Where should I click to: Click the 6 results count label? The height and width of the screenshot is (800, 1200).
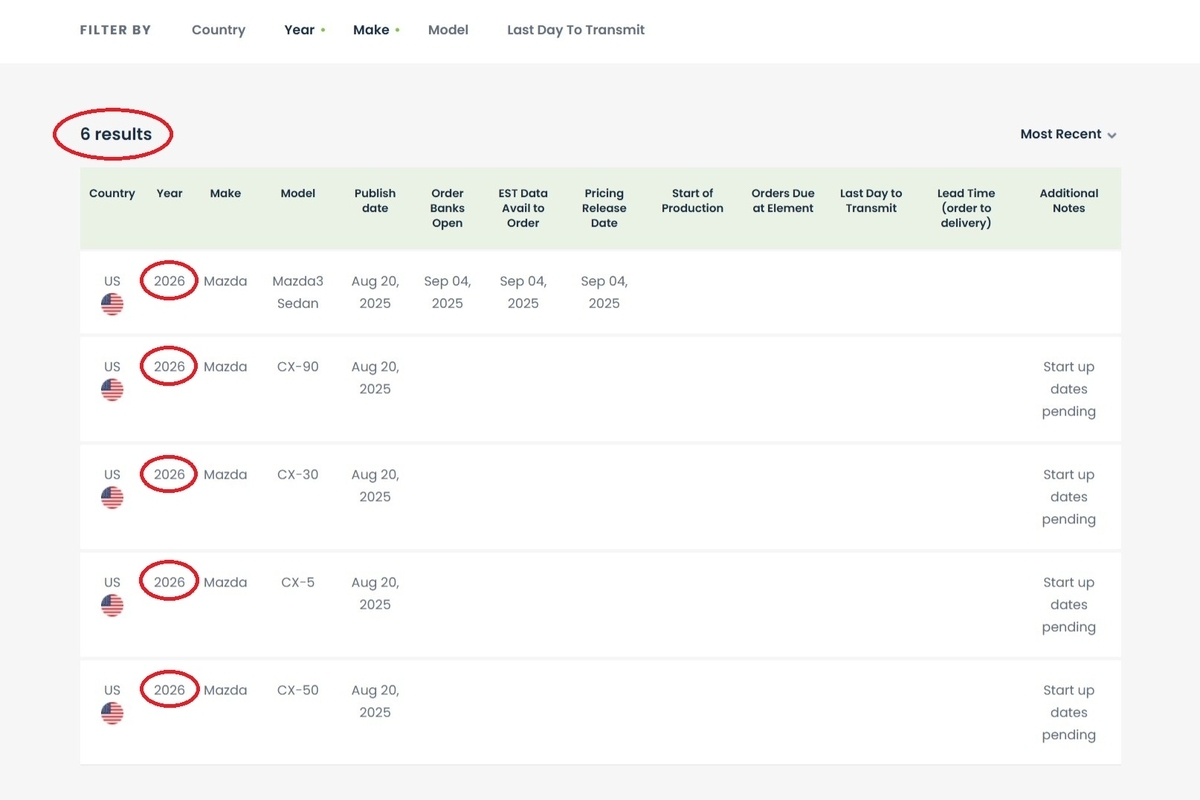click(116, 134)
